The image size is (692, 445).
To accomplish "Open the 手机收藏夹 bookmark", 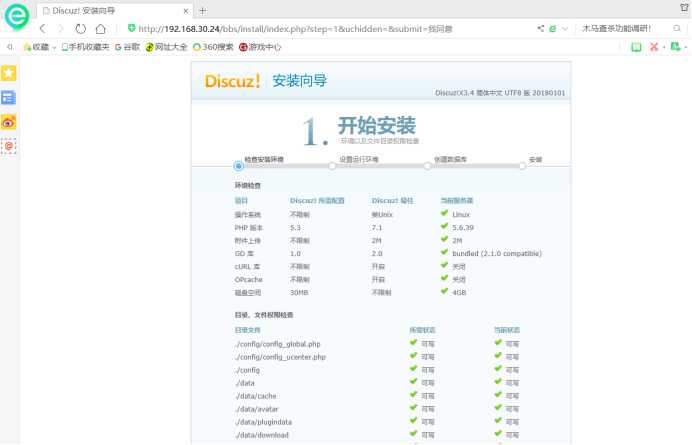I will click(85, 47).
